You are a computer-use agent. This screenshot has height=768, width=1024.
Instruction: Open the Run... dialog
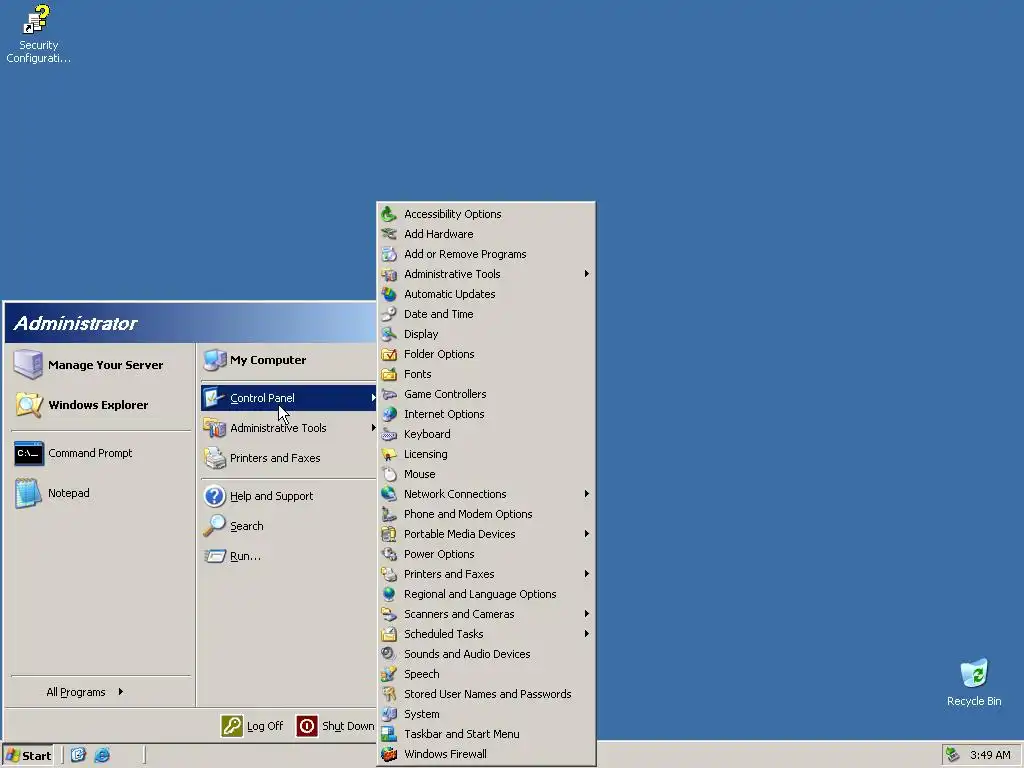pos(288,556)
